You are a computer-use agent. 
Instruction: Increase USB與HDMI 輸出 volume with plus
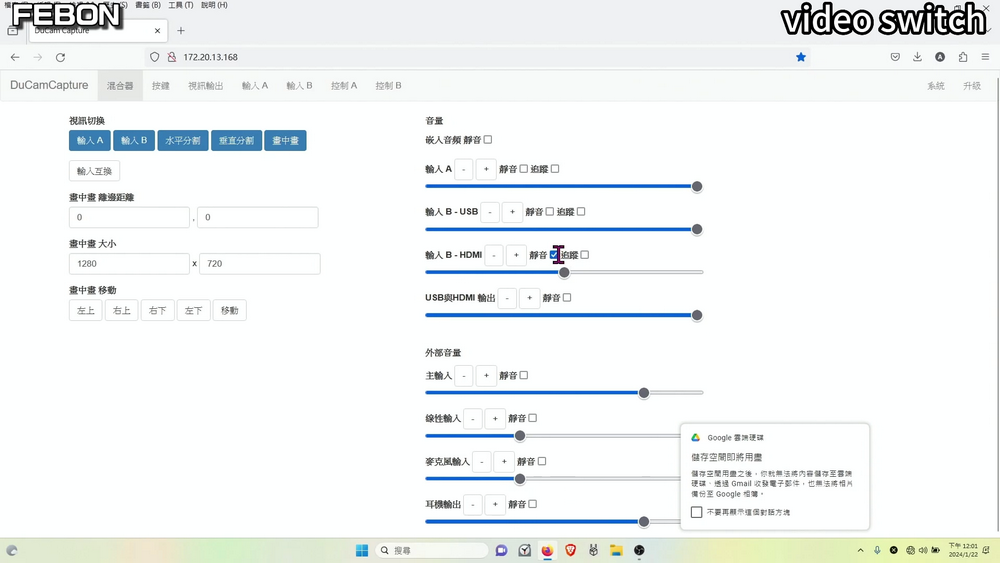click(529, 298)
